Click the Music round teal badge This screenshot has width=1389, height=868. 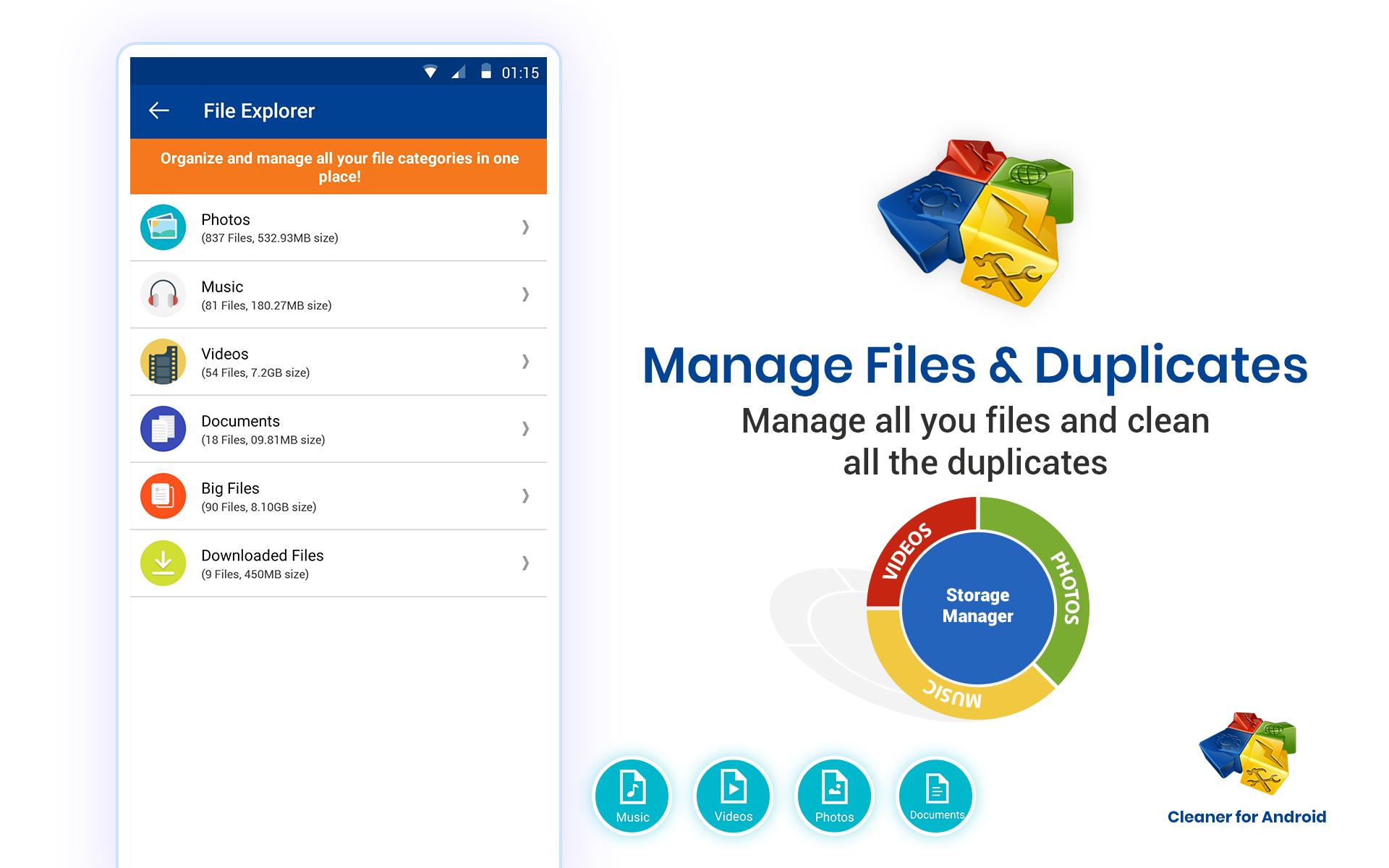click(x=632, y=796)
